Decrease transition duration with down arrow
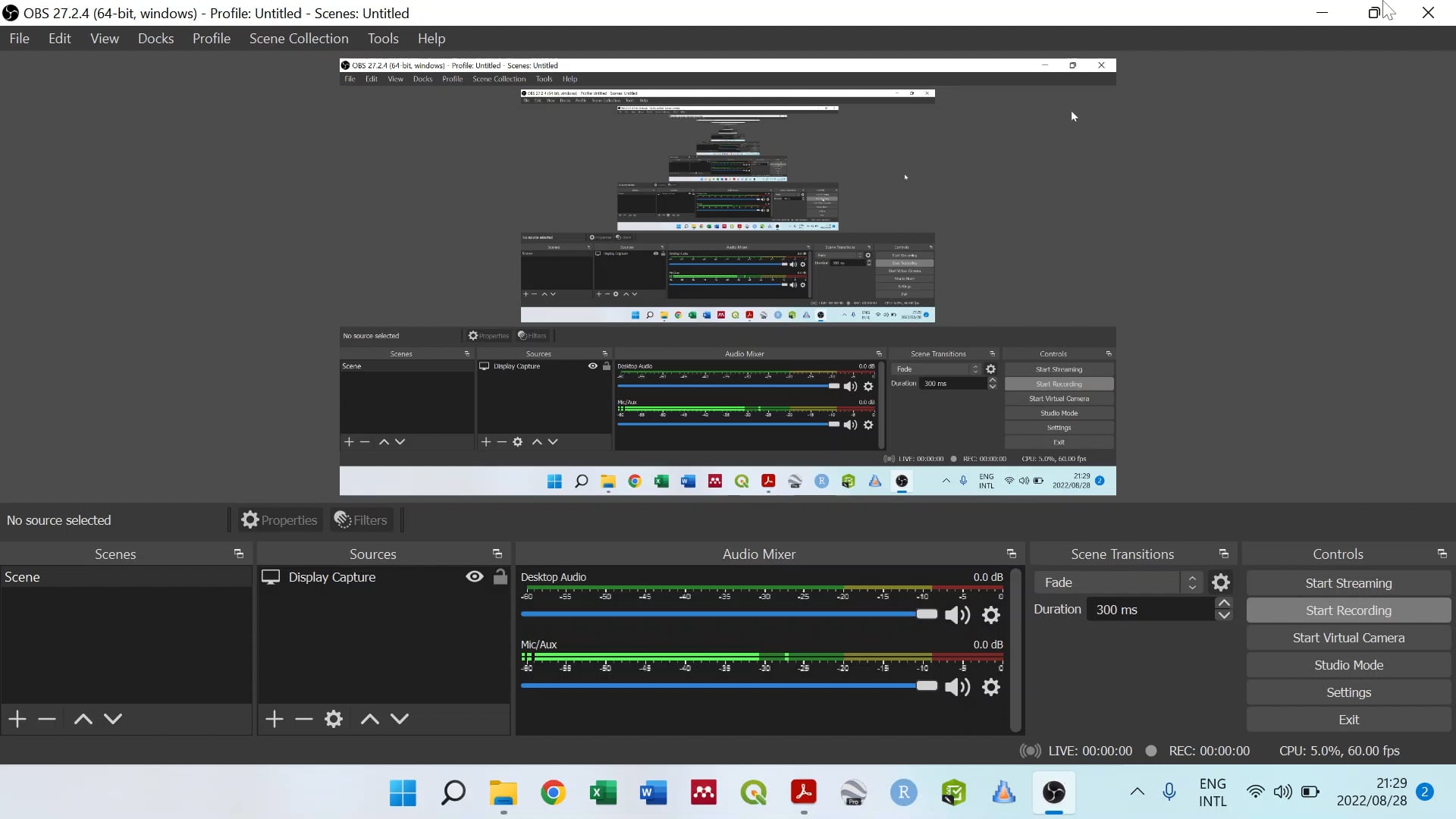1456x819 pixels. pos(1224,616)
